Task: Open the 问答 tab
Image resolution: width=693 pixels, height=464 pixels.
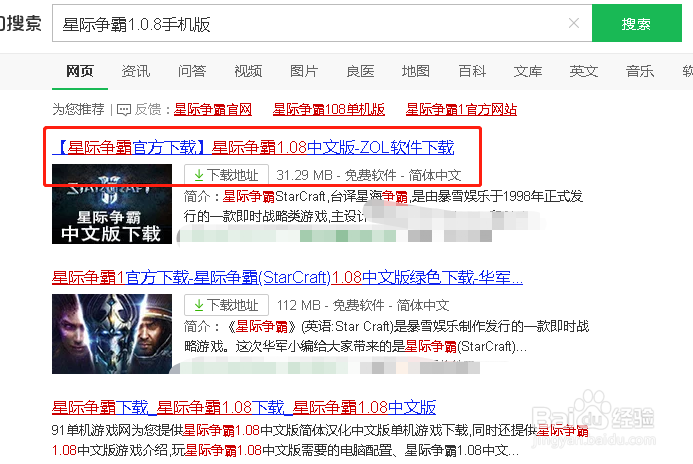Action: coord(192,71)
